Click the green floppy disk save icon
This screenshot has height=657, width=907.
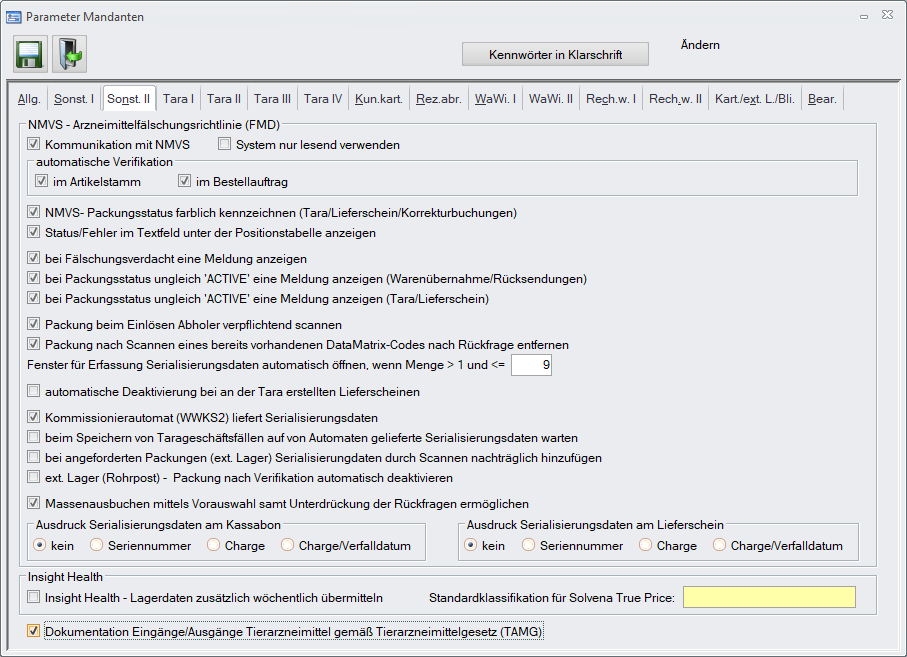(x=31, y=53)
